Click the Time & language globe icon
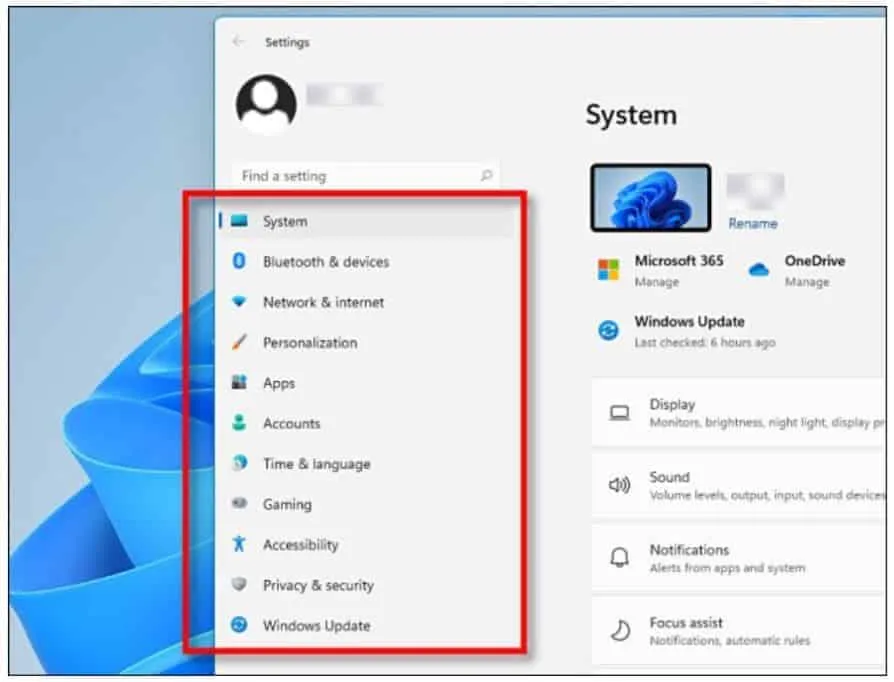The width and height of the screenshot is (894, 682). [x=239, y=464]
